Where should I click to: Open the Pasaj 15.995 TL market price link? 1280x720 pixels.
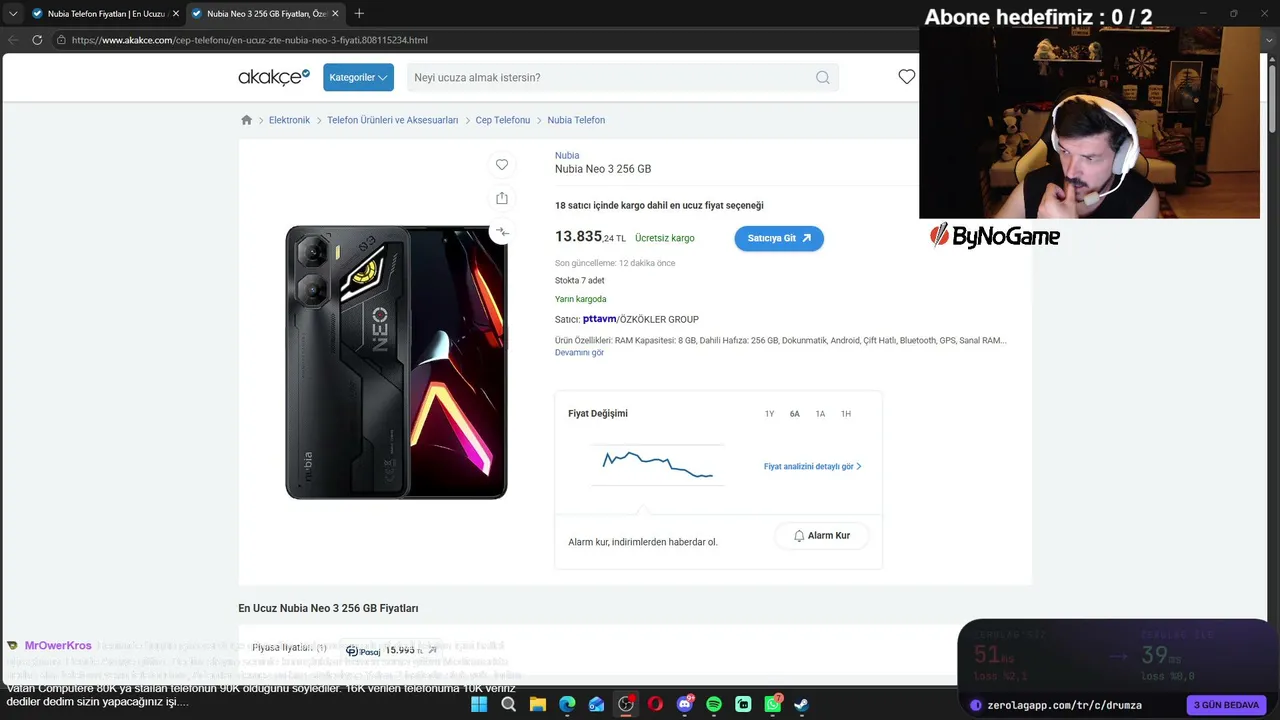coord(392,651)
